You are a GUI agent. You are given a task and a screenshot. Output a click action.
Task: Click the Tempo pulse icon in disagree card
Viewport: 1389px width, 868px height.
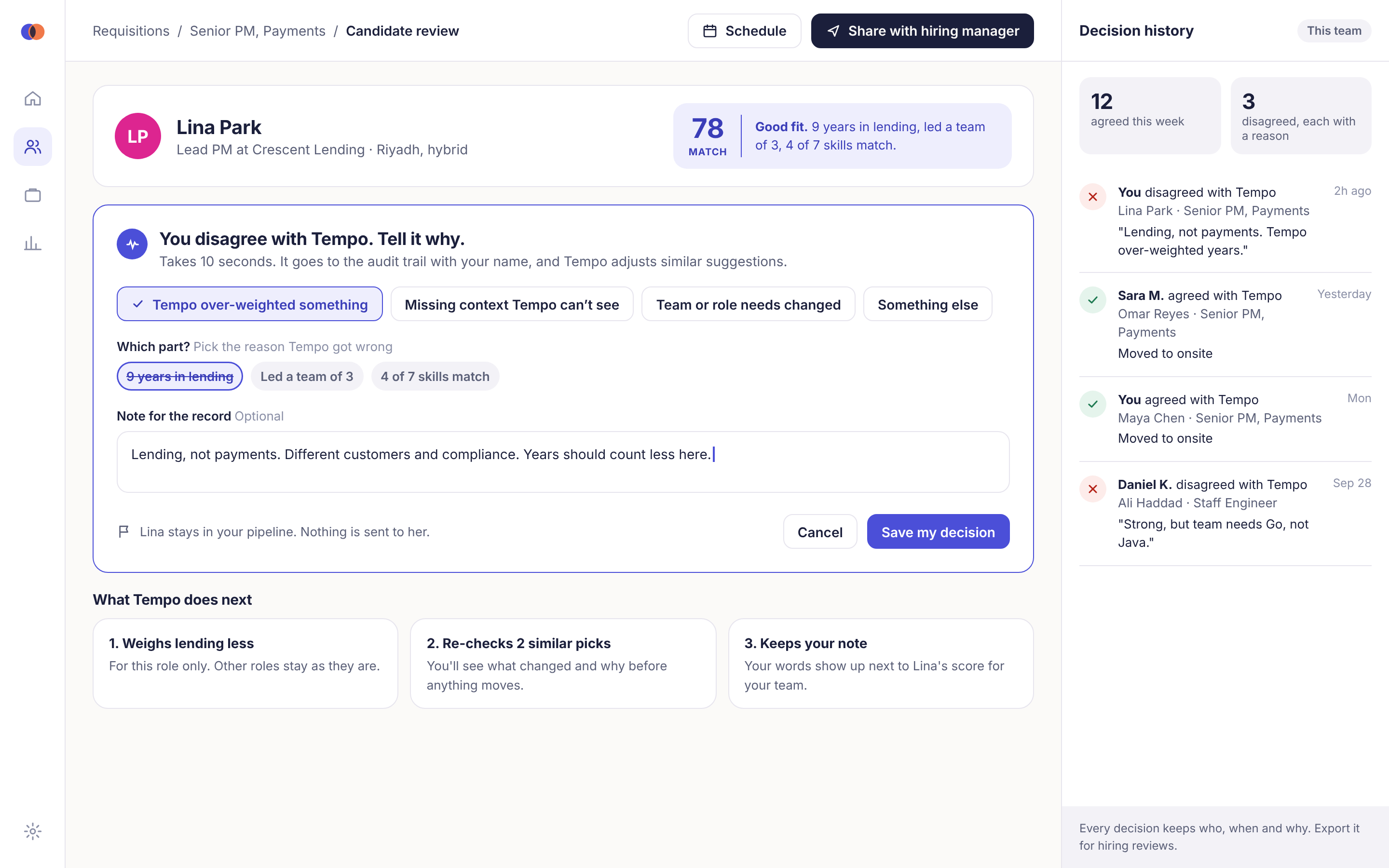pyautogui.click(x=132, y=244)
